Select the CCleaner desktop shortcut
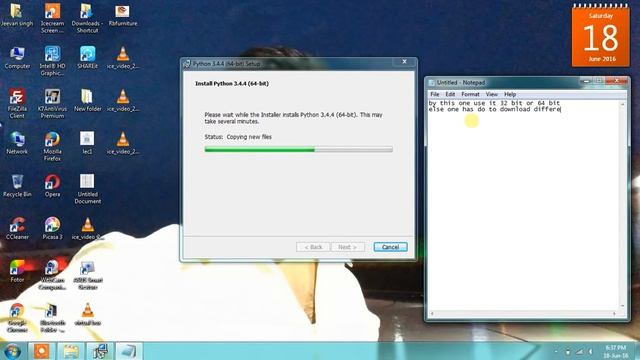This screenshot has width=640, height=360. point(17,228)
